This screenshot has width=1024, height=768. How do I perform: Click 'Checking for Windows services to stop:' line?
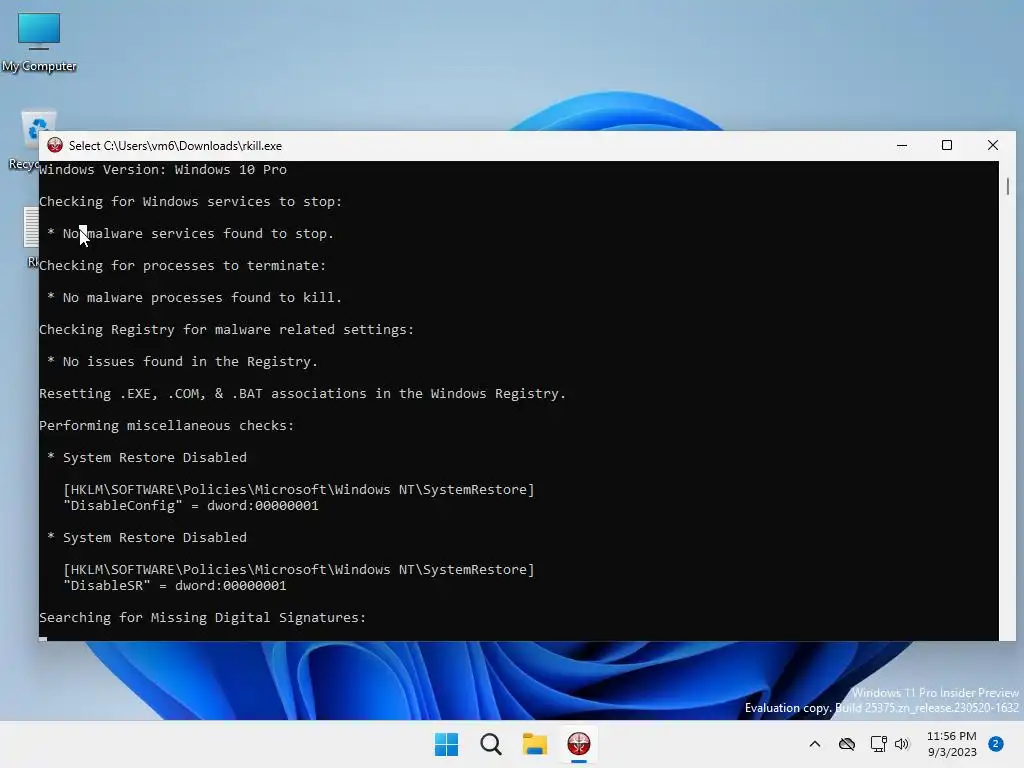coord(191,201)
